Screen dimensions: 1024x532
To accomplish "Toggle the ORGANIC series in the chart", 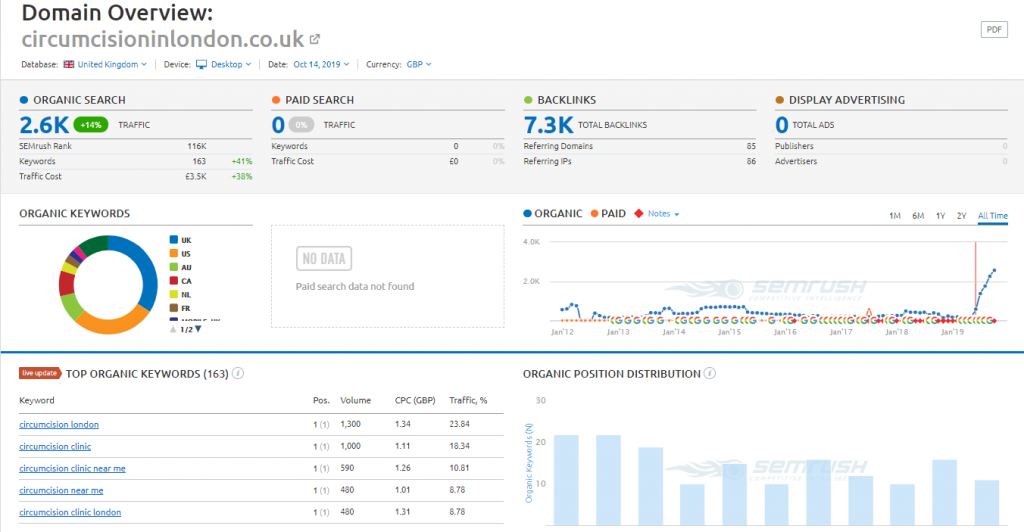I will pyautogui.click(x=552, y=214).
